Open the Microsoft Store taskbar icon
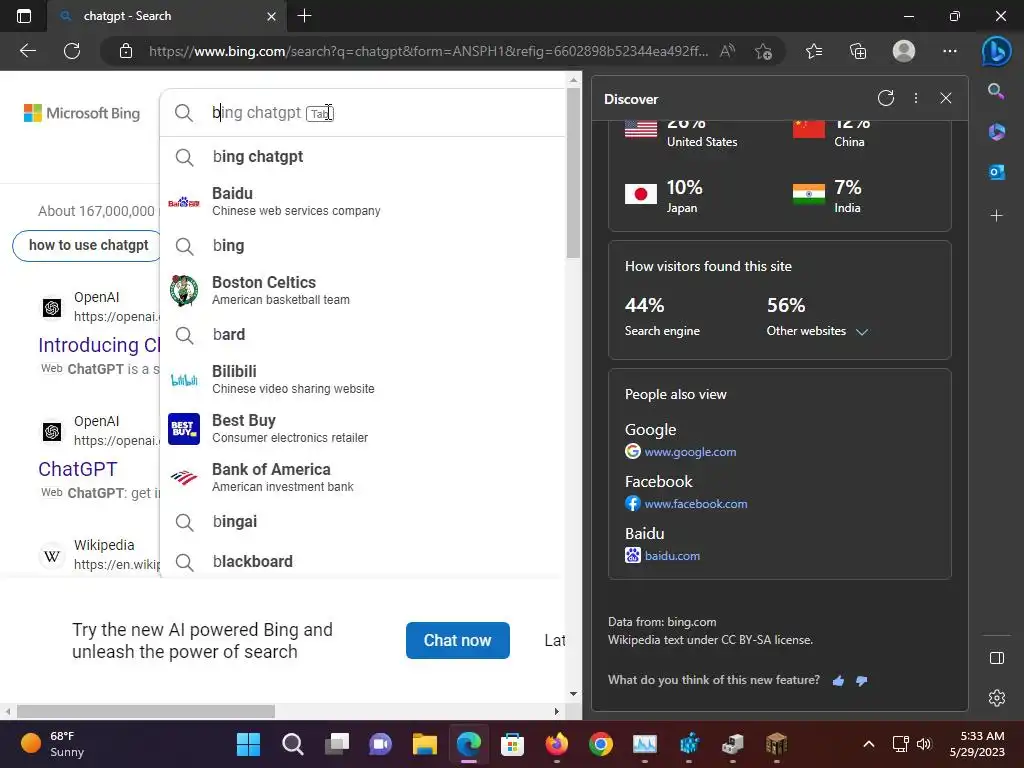Image resolution: width=1024 pixels, height=768 pixels. click(513, 744)
